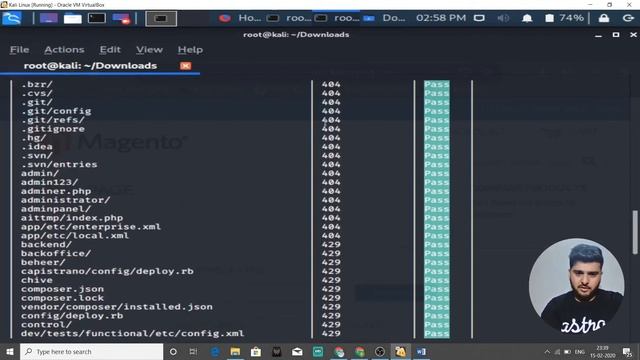Open the Kali dragon applications menu

[x=12, y=18]
